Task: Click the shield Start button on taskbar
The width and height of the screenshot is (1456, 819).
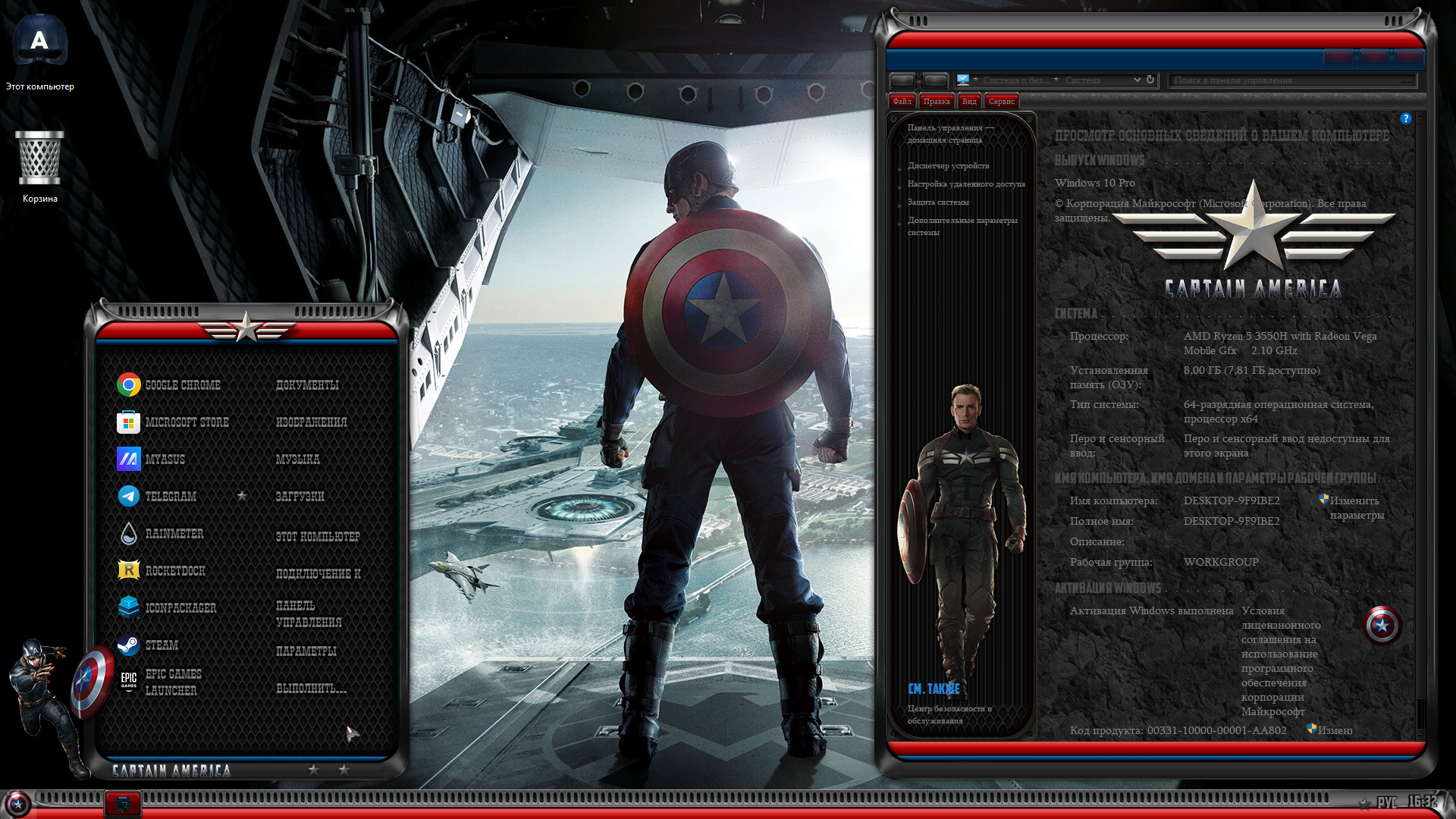Action: tap(17, 803)
